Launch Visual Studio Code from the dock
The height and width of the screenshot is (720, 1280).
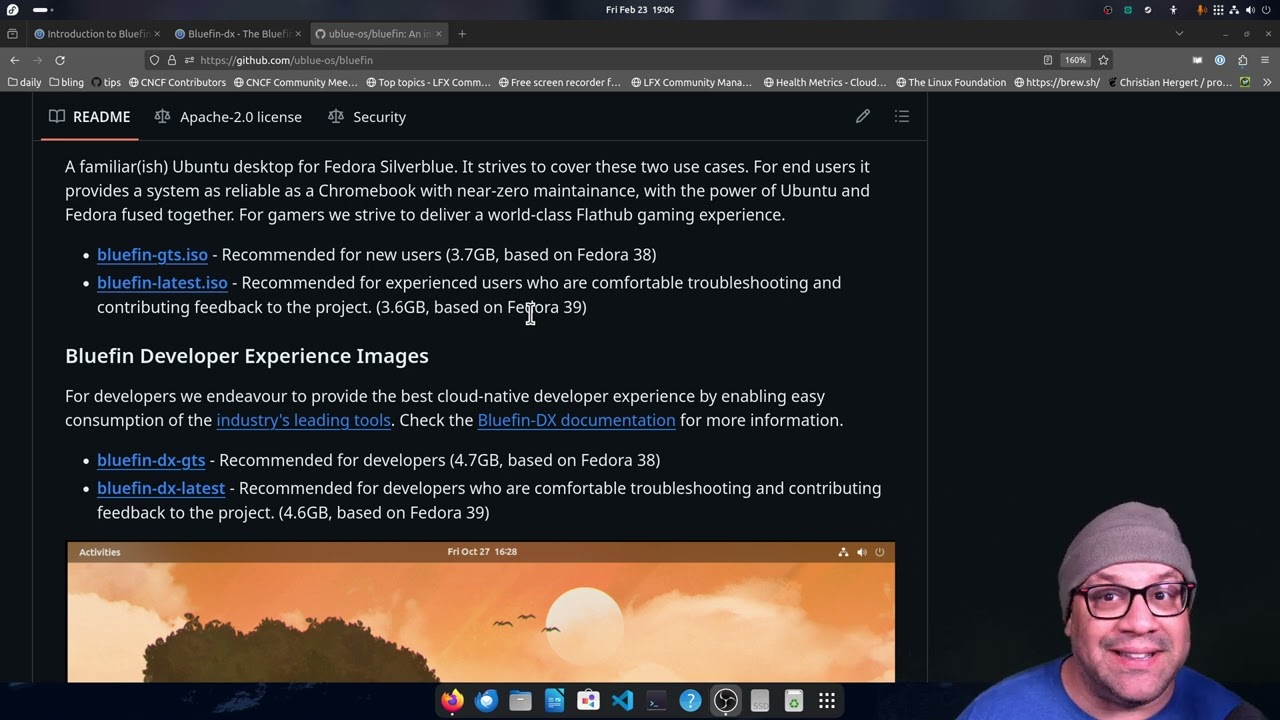pos(622,701)
